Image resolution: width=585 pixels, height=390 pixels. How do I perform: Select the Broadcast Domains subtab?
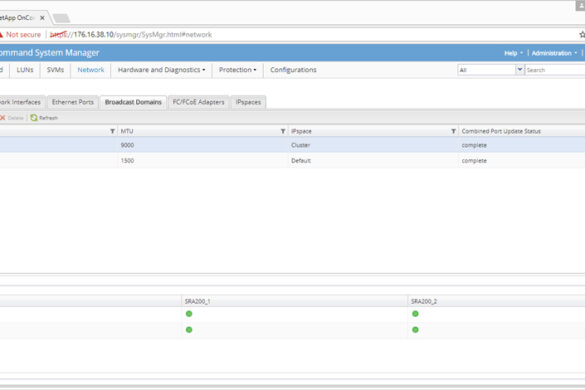133,102
